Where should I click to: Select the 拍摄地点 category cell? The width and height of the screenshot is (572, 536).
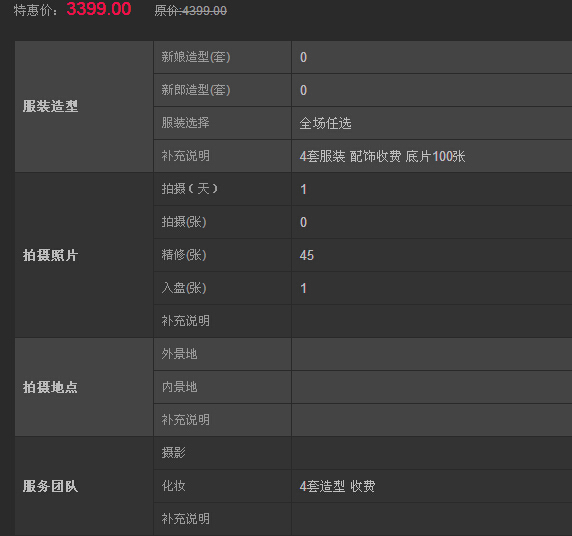[84, 387]
